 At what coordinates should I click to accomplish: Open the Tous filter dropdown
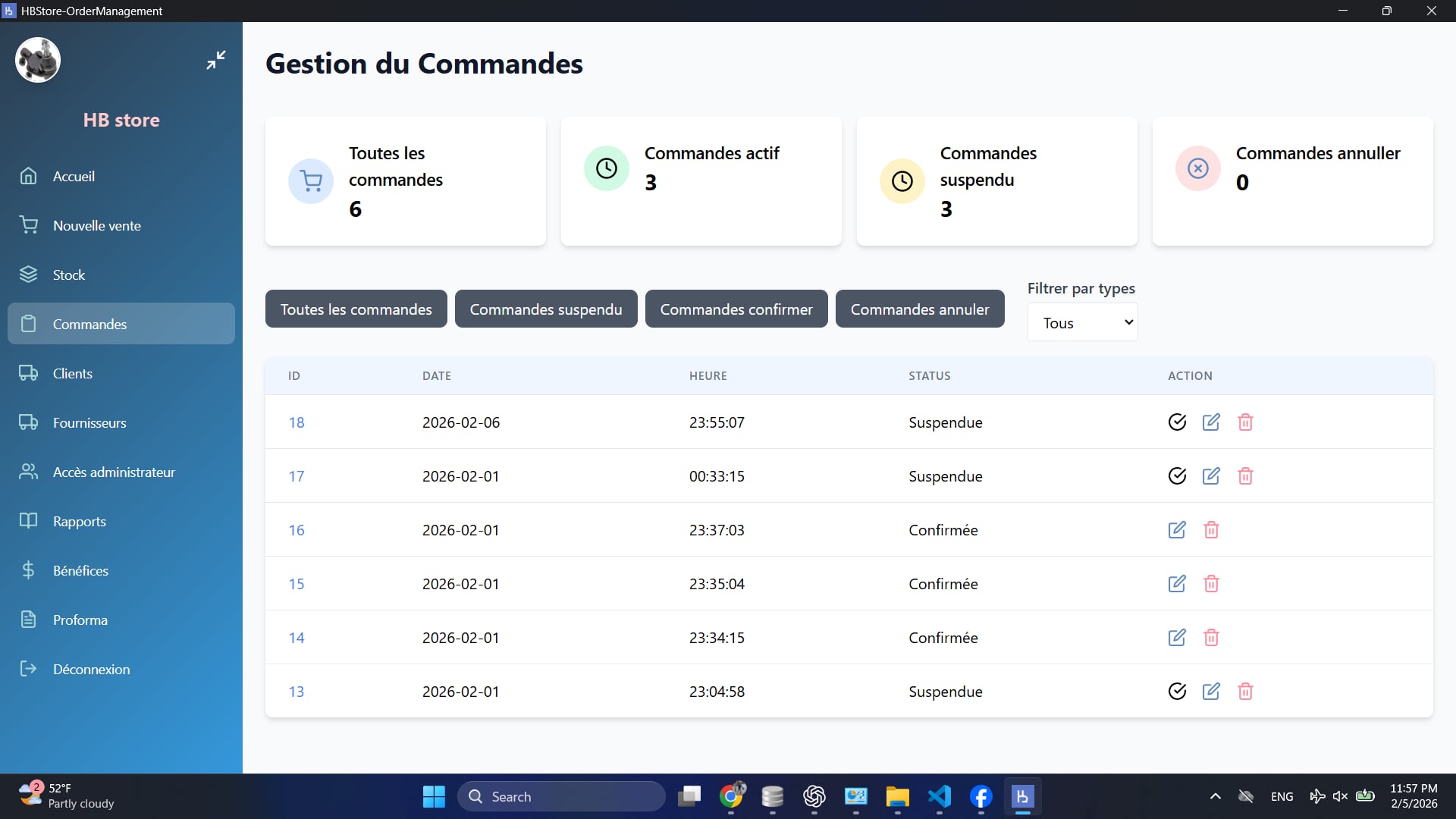(x=1082, y=322)
